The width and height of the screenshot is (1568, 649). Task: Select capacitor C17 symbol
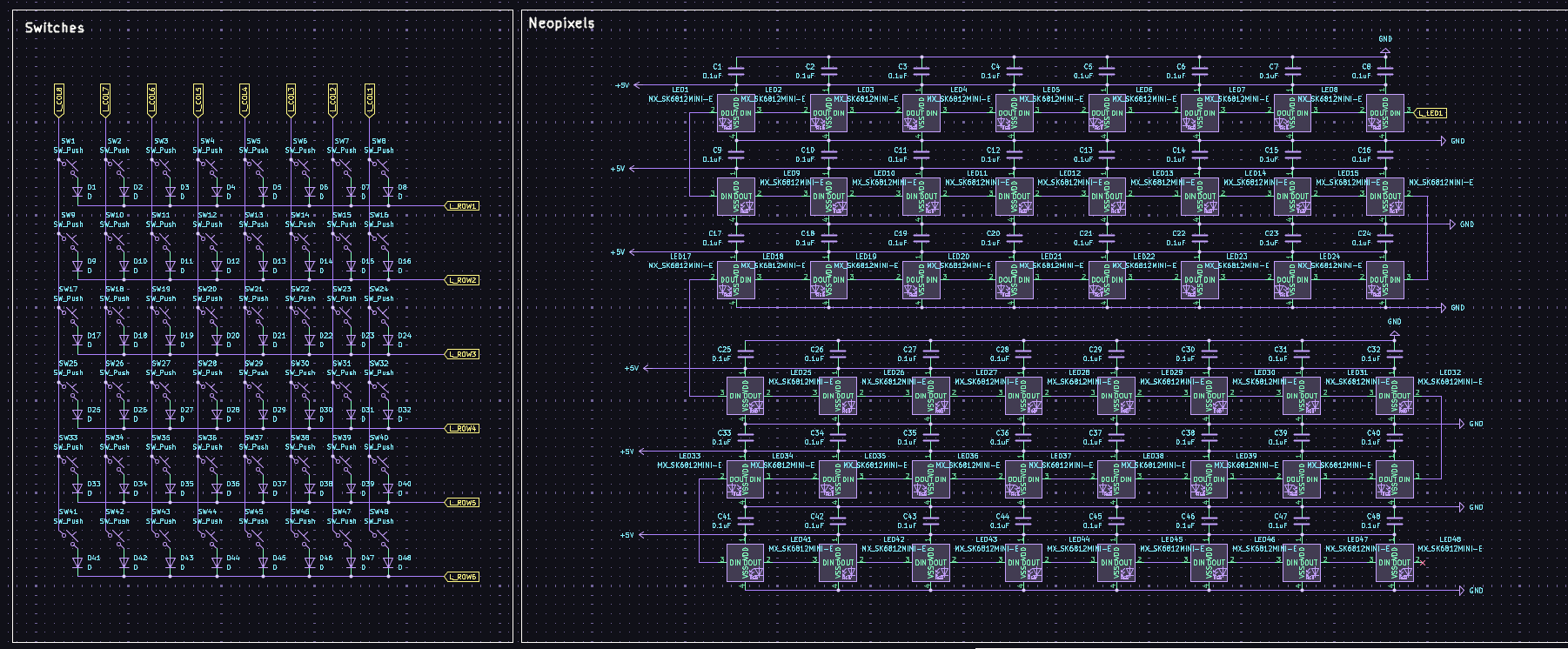736,238
